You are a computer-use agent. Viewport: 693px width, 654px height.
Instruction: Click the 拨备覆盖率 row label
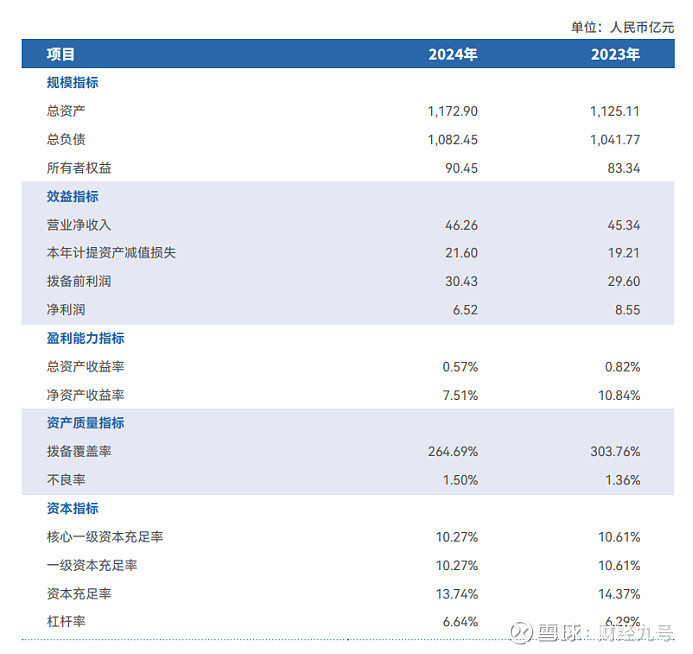[79, 452]
